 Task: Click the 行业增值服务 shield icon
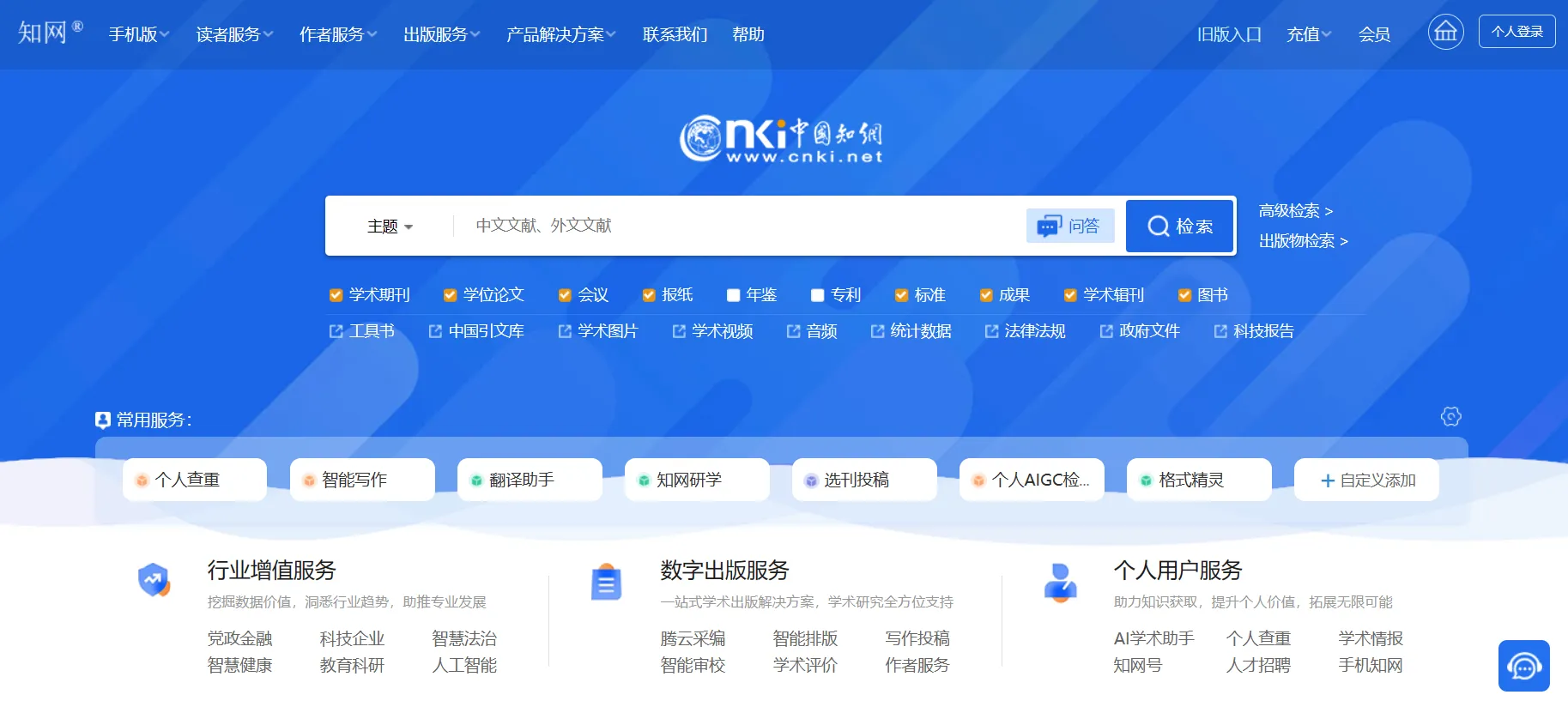click(154, 581)
